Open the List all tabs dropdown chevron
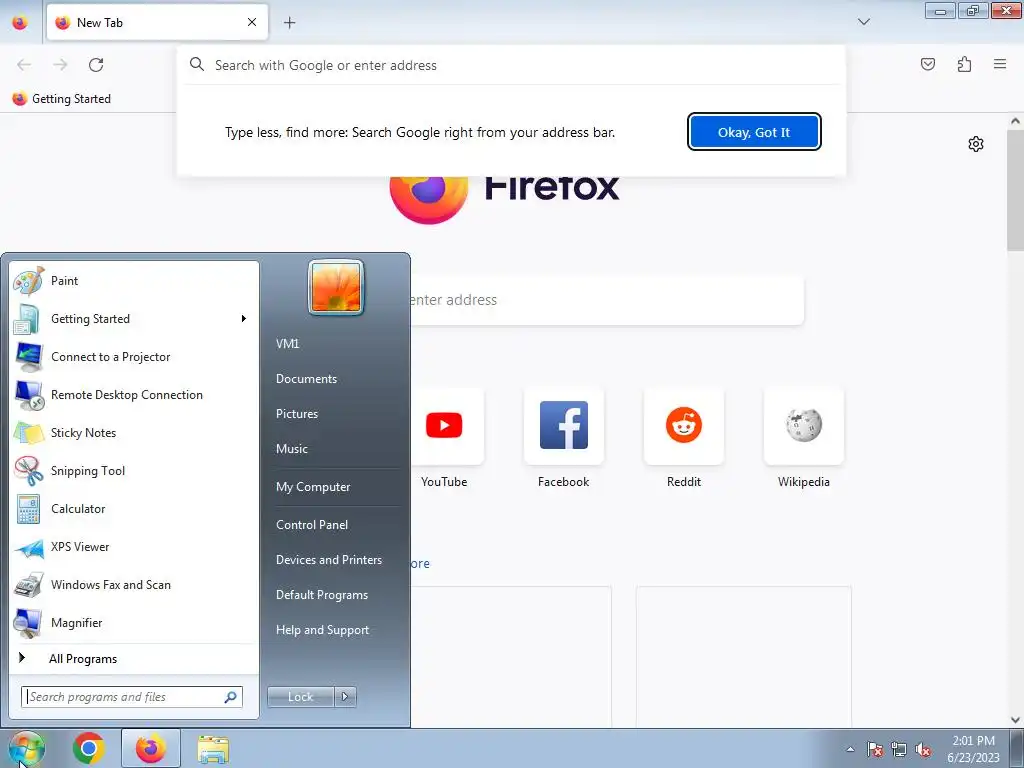The height and width of the screenshot is (768, 1024). tap(863, 22)
